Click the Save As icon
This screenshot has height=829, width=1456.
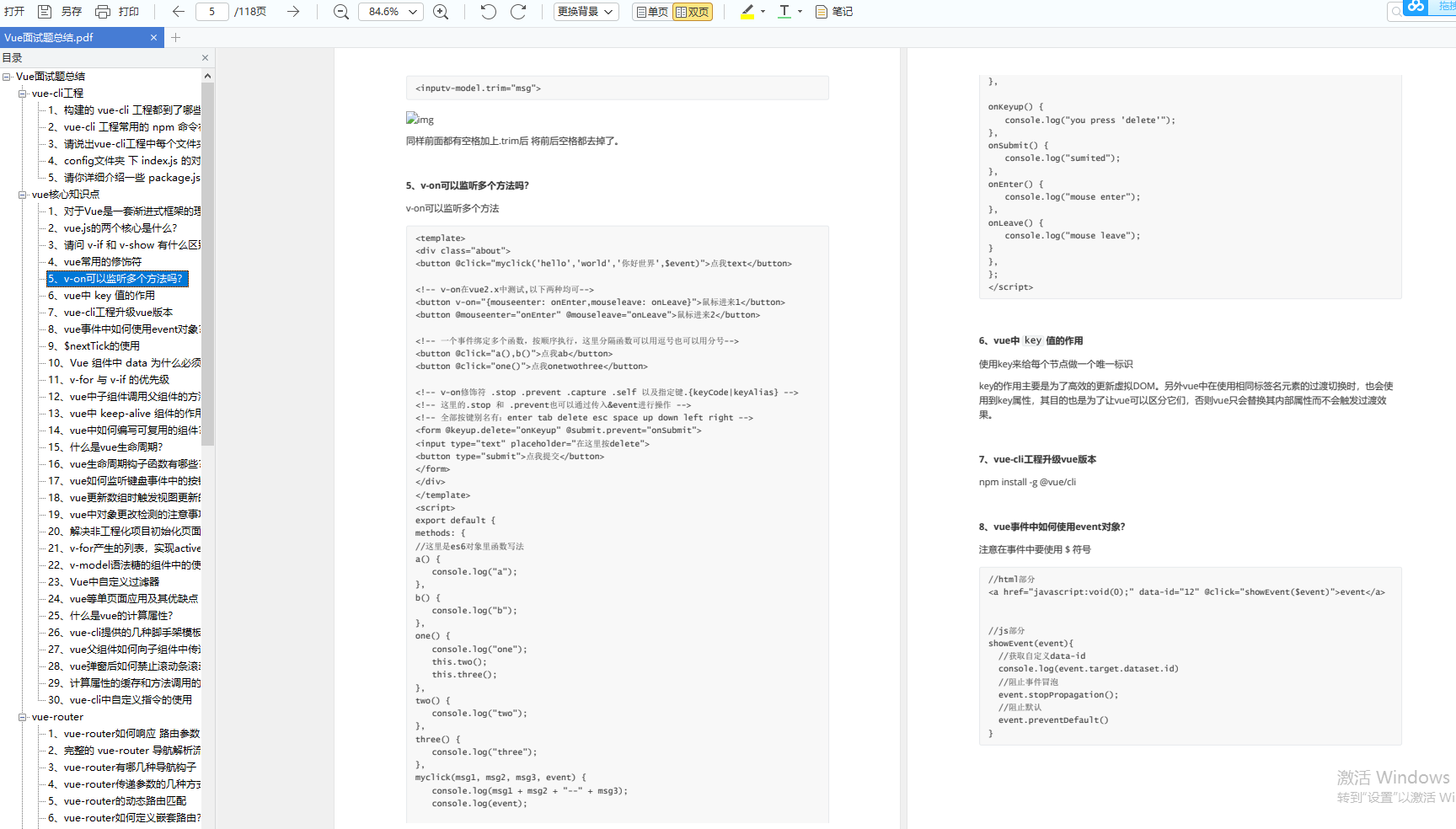point(45,12)
